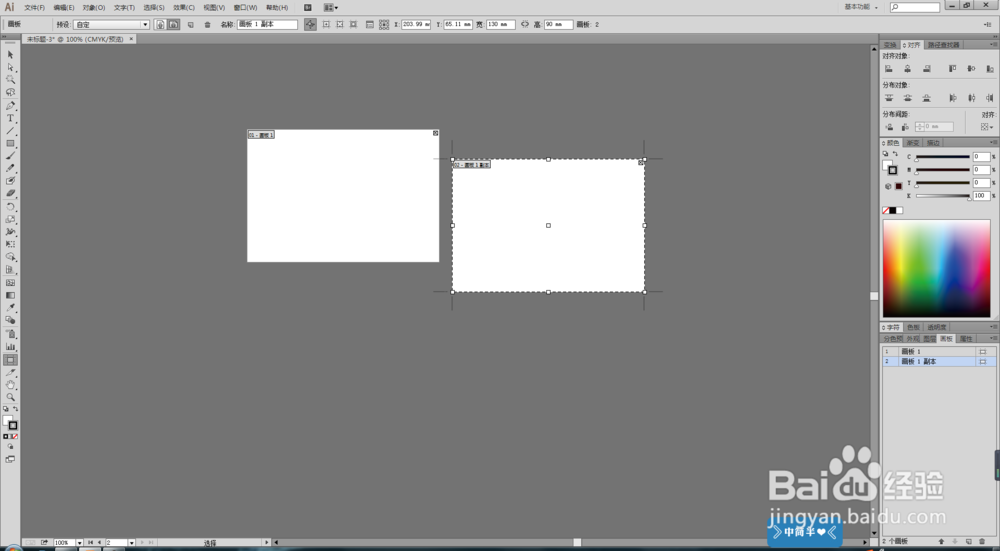
Task: Toggle show center mark button
Action: pyautogui.click(x=326, y=24)
